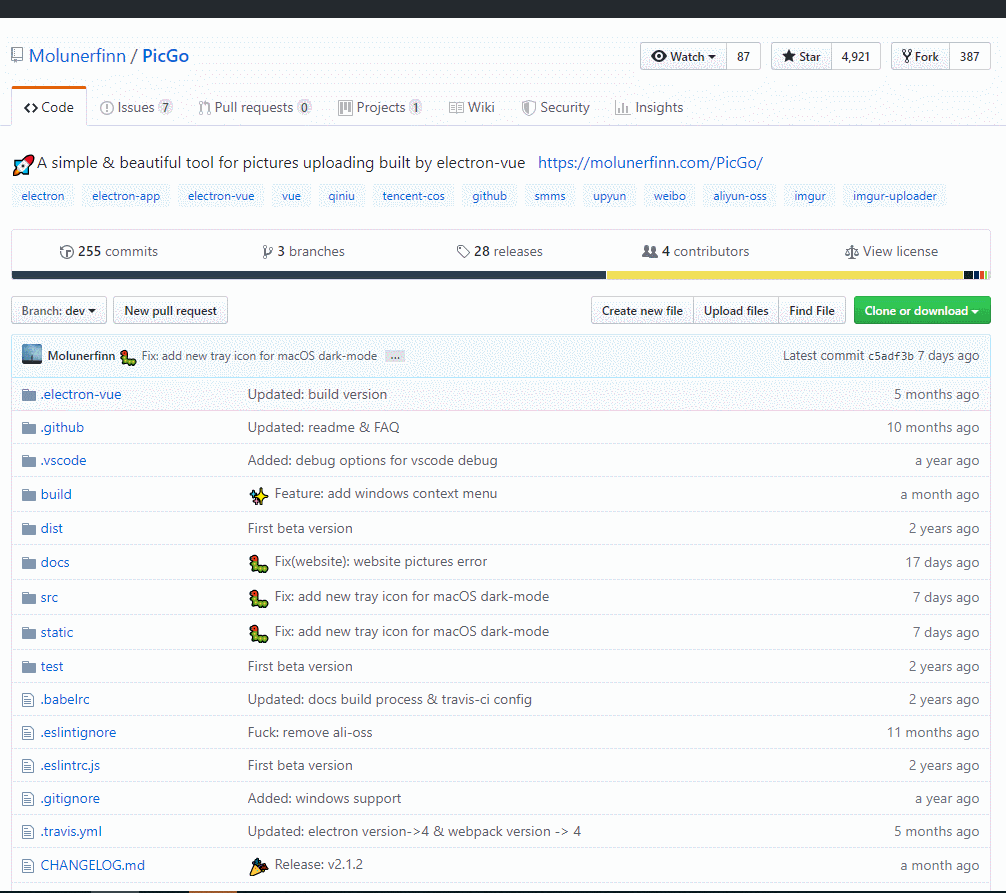Open the 3 branches link
Viewport: 1006px width, 893px height.
pyautogui.click(x=303, y=251)
